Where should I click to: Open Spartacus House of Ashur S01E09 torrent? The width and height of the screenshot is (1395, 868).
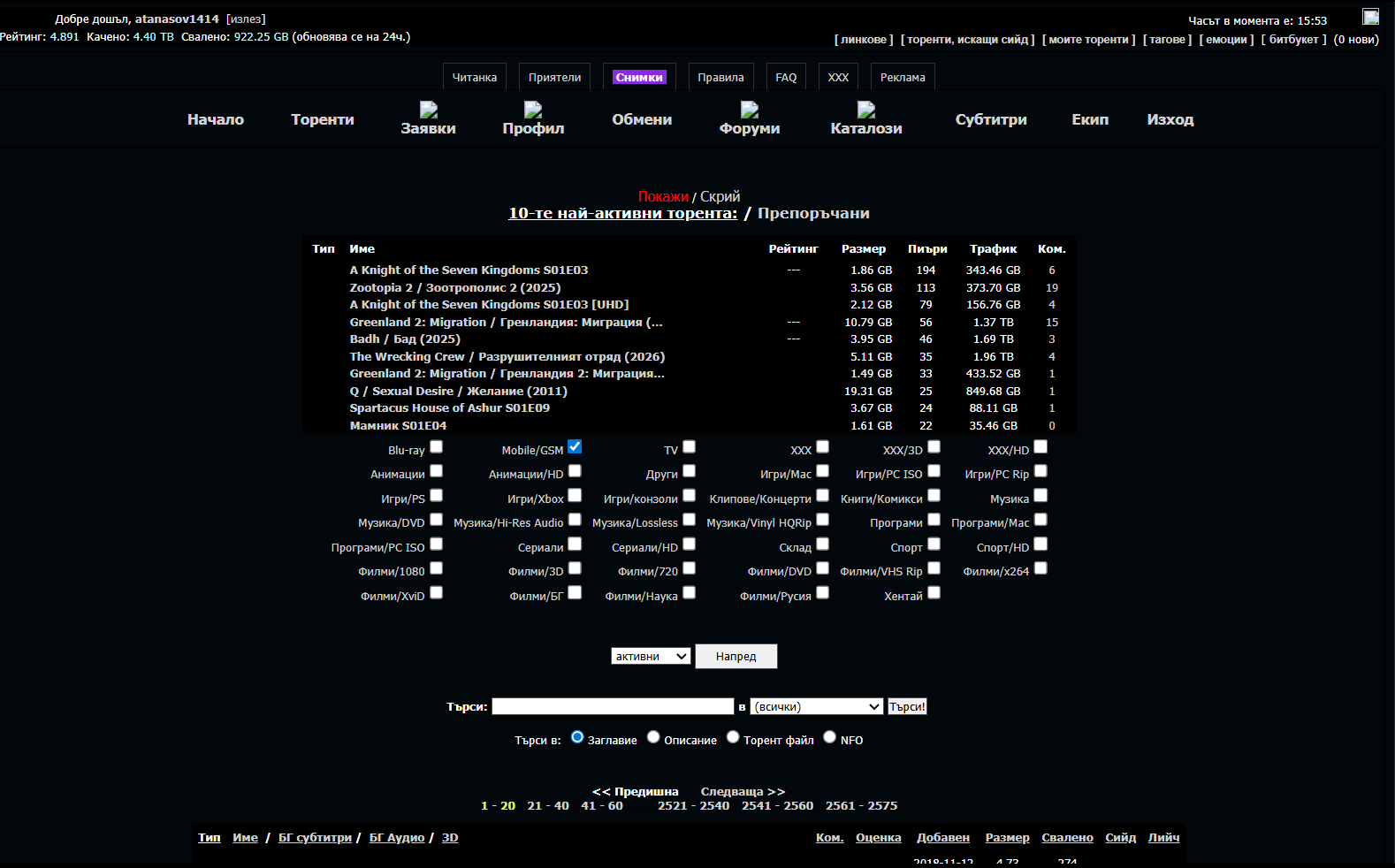(450, 408)
